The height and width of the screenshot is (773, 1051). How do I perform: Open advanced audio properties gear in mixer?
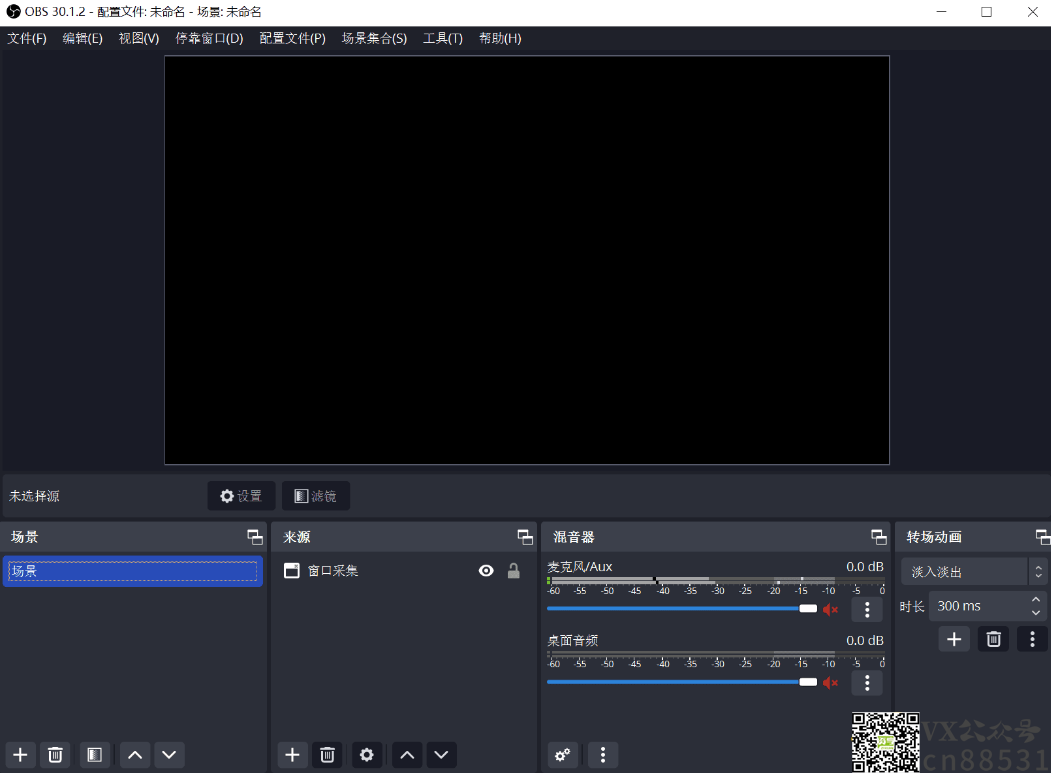point(562,755)
